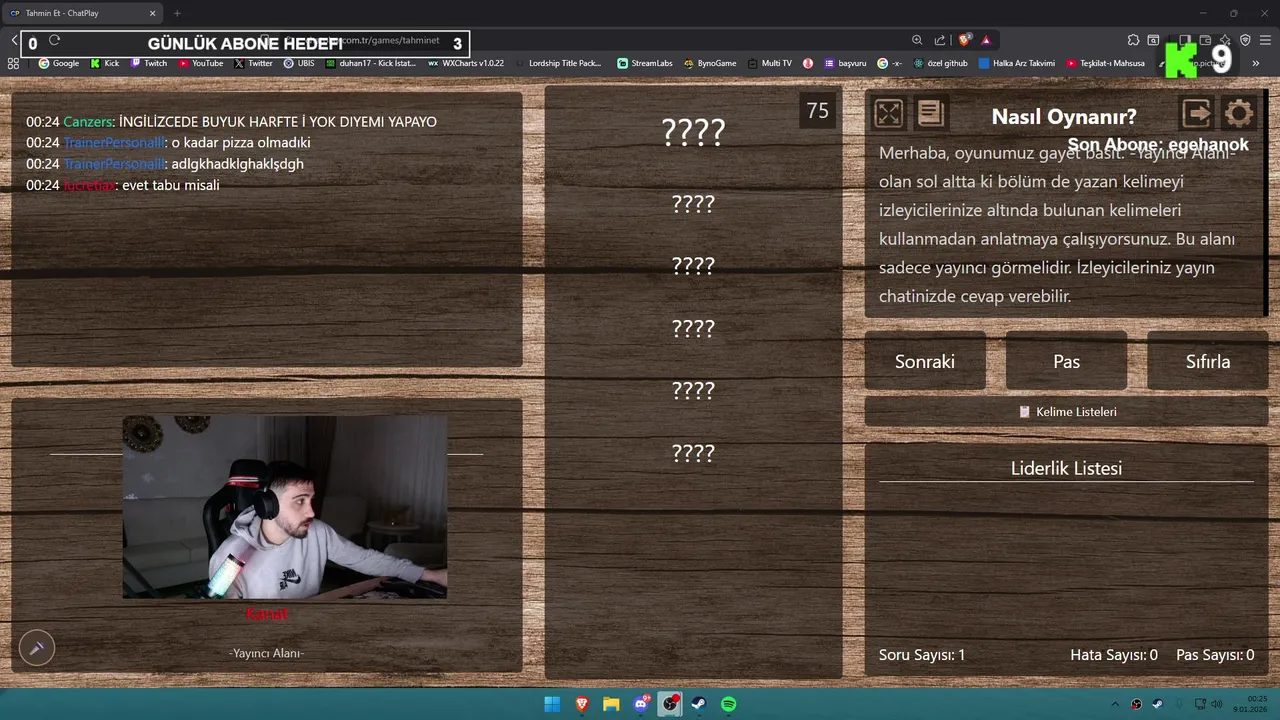Go back with the browser back arrow
1280x720 pixels.
pos(14,41)
